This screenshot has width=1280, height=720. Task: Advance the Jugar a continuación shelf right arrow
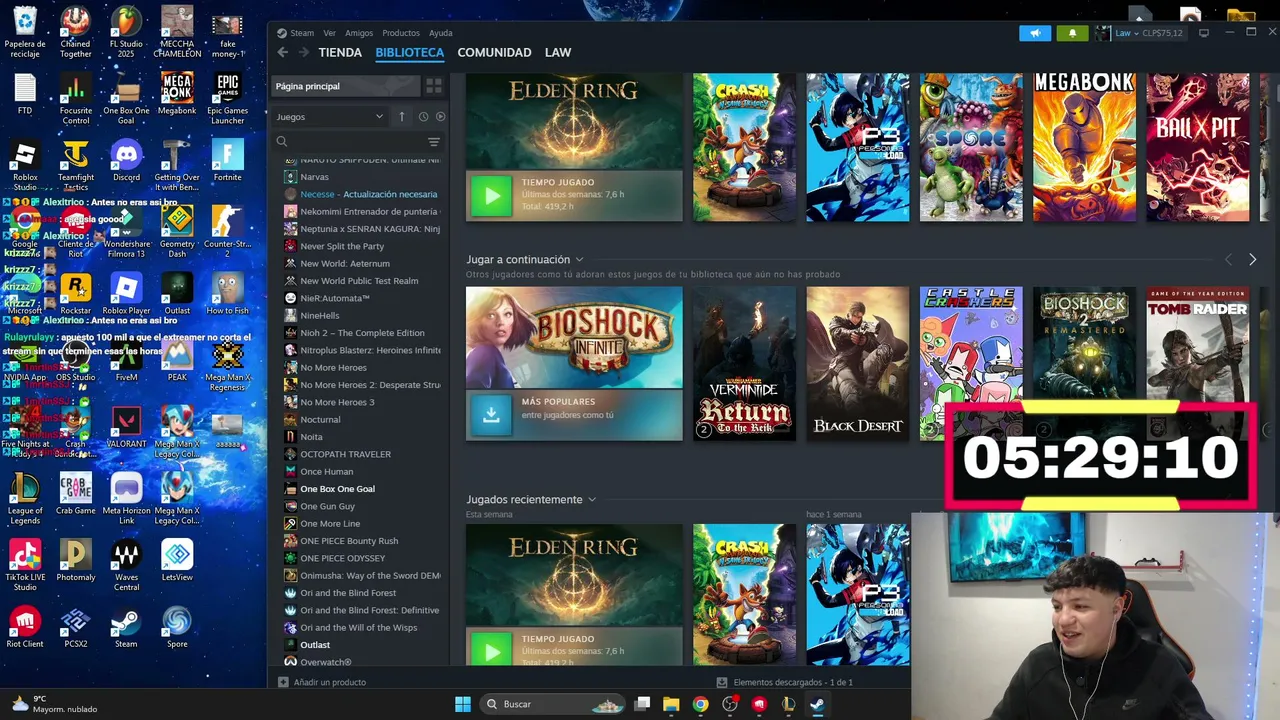1252,260
